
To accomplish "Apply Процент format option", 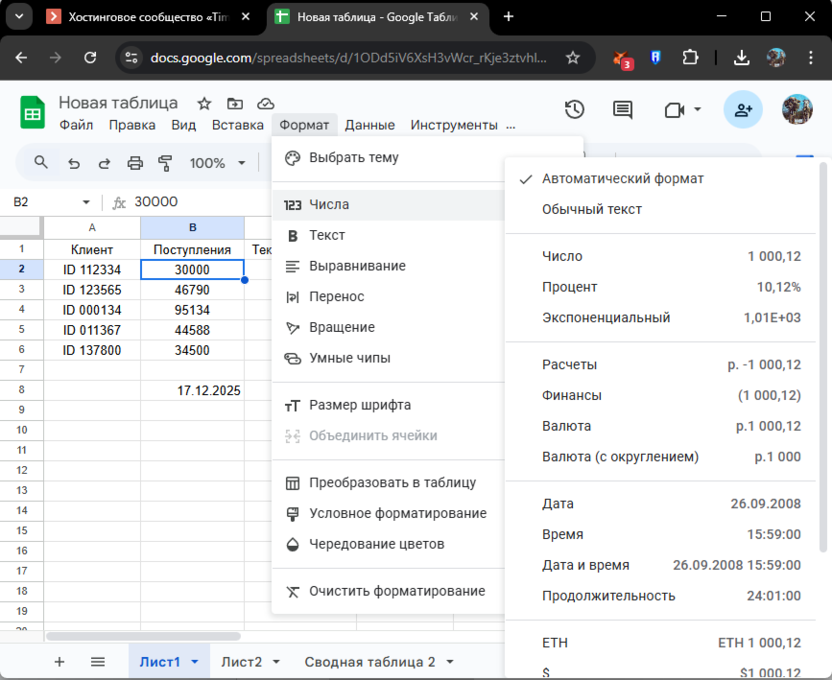I will point(569,287).
